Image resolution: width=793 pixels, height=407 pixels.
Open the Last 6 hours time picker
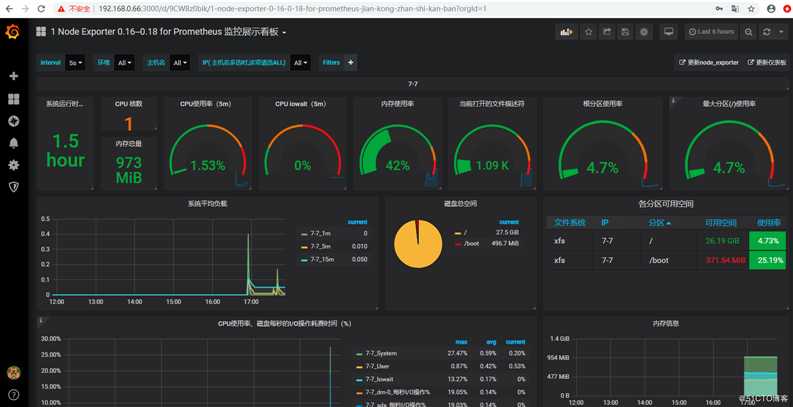click(x=712, y=32)
